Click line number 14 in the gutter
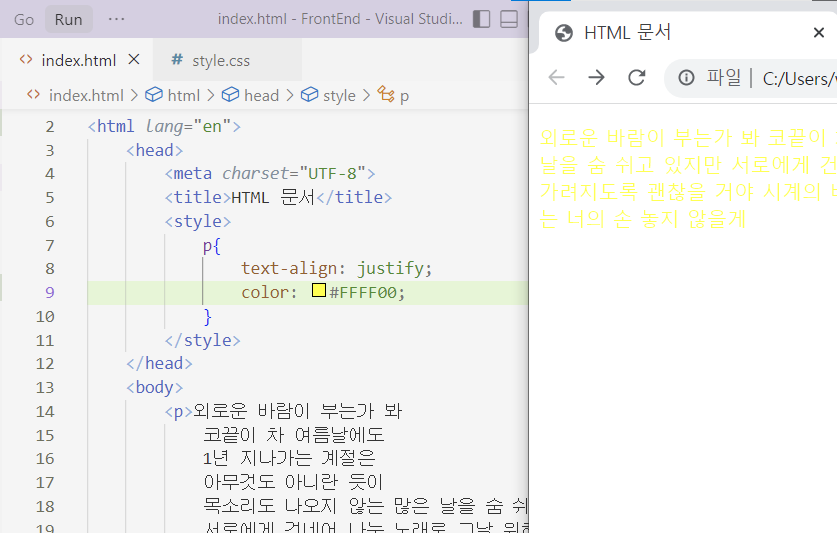Image resolution: width=837 pixels, height=533 pixels. (x=45, y=412)
